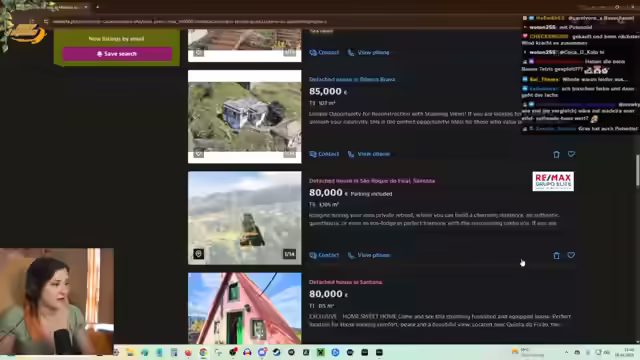The height and width of the screenshot is (360, 640).
Task: Click the 85,000 € price text
Action: pos(328,91)
